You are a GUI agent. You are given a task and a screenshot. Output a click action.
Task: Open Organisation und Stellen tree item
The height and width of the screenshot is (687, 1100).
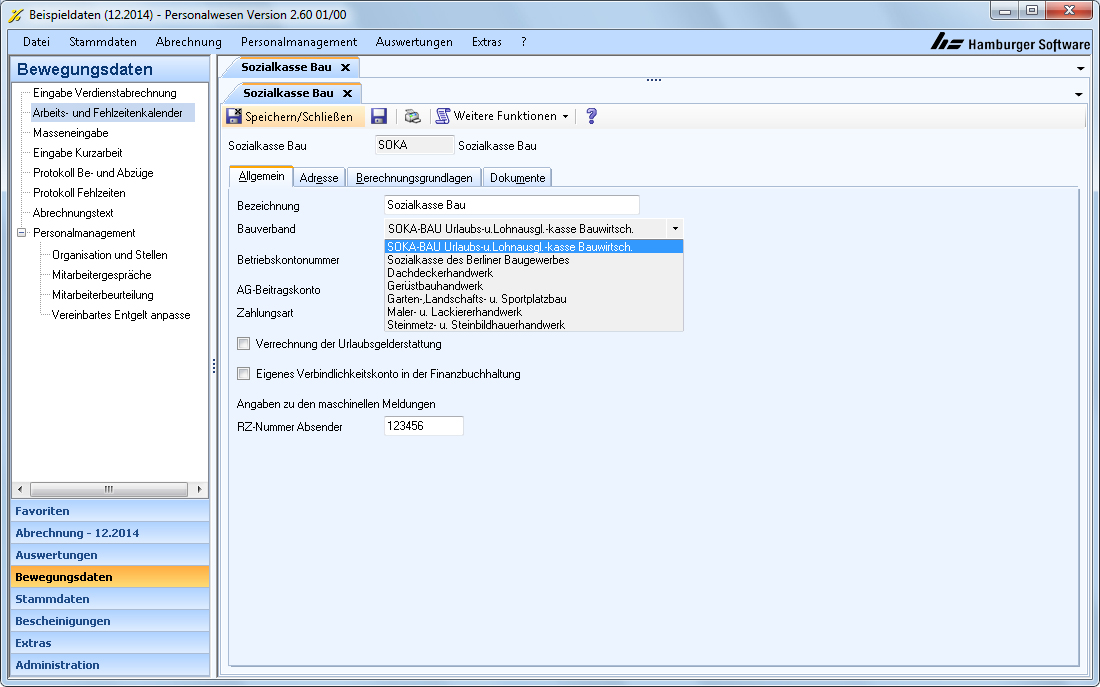pos(109,255)
